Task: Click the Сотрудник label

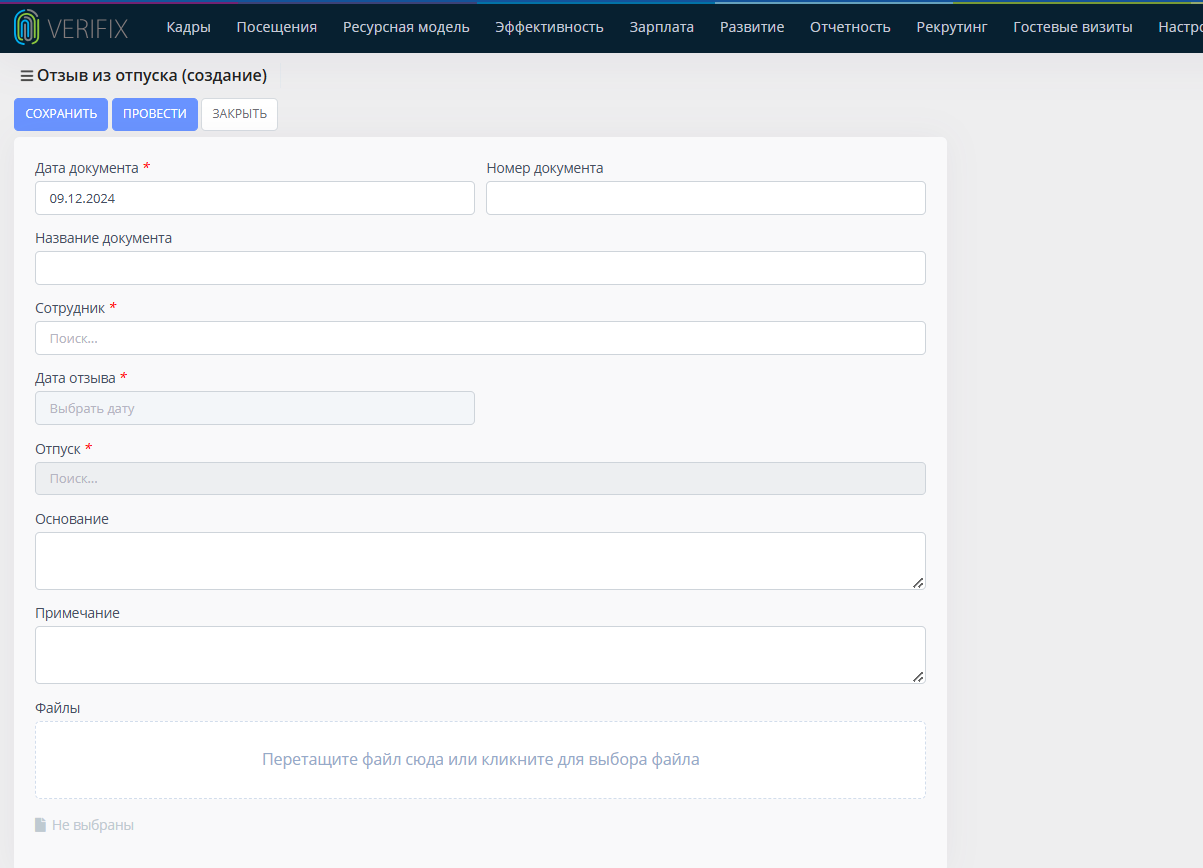Action: click(x=70, y=308)
